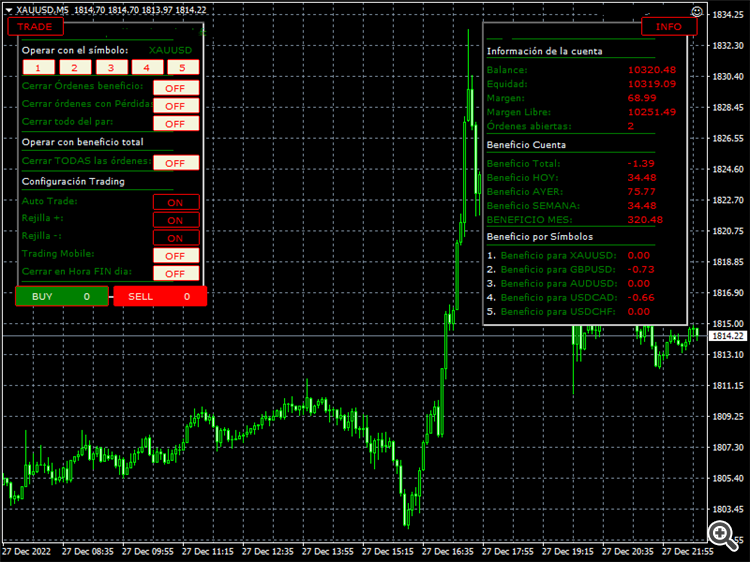Click the 27 Dec 16:35 time label

pyautogui.click(x=448, y=551)
